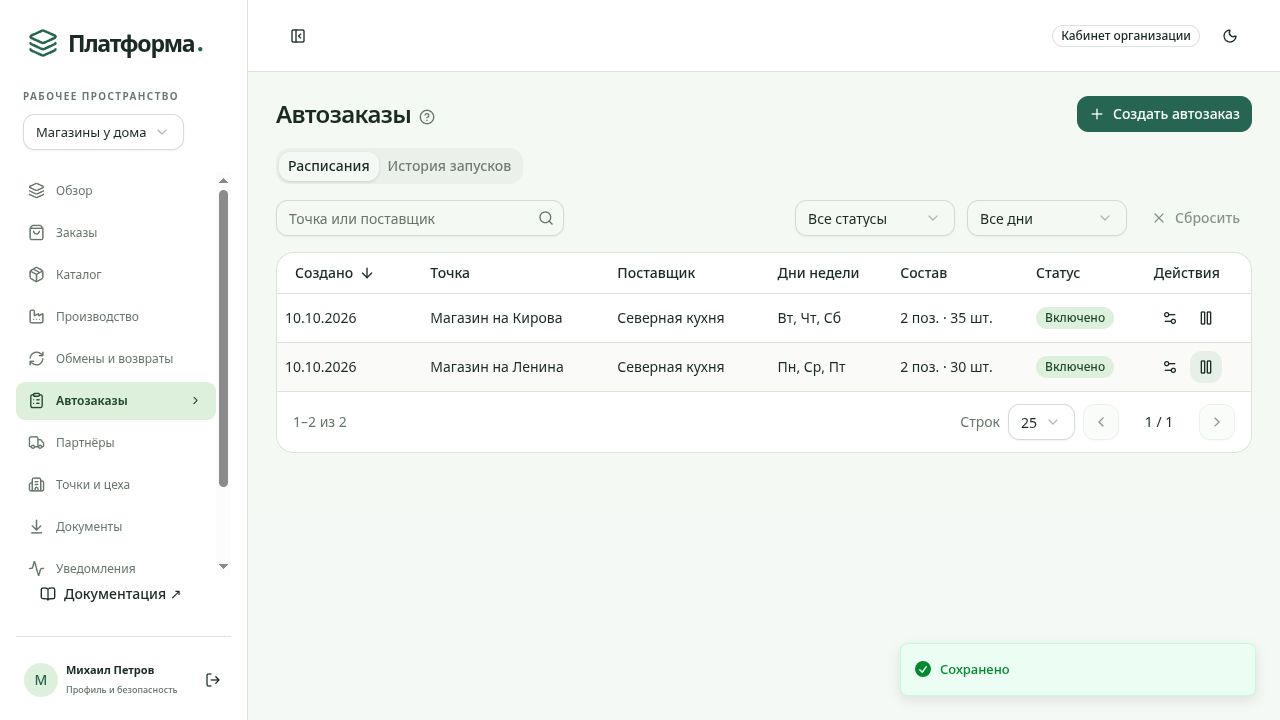The height and width of the screenshot is (720, 1280).
Task: Open Точки и цеха section
Action: (x=116, y=484)
